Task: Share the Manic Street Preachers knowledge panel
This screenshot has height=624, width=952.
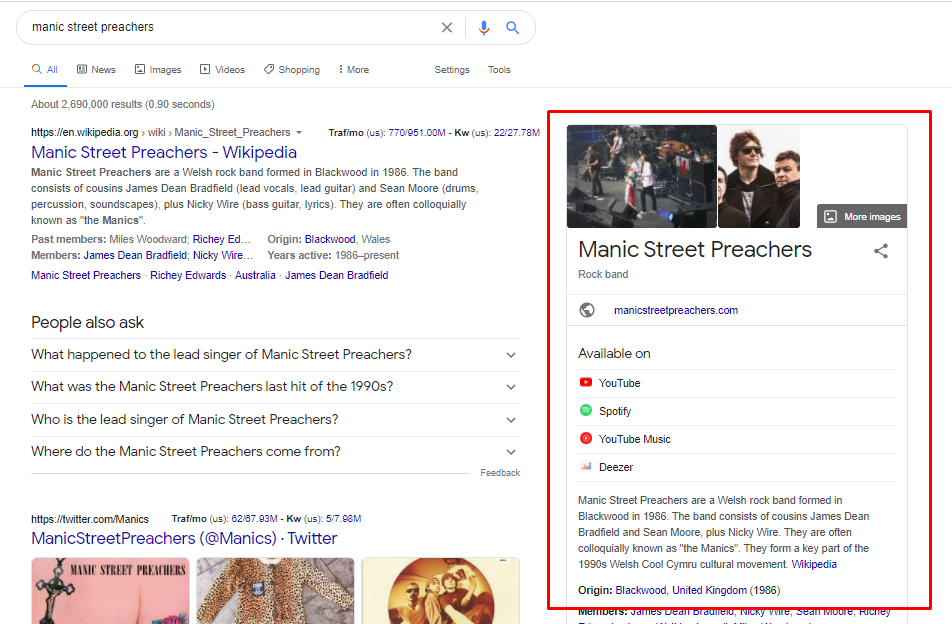Action: (881, 251)
